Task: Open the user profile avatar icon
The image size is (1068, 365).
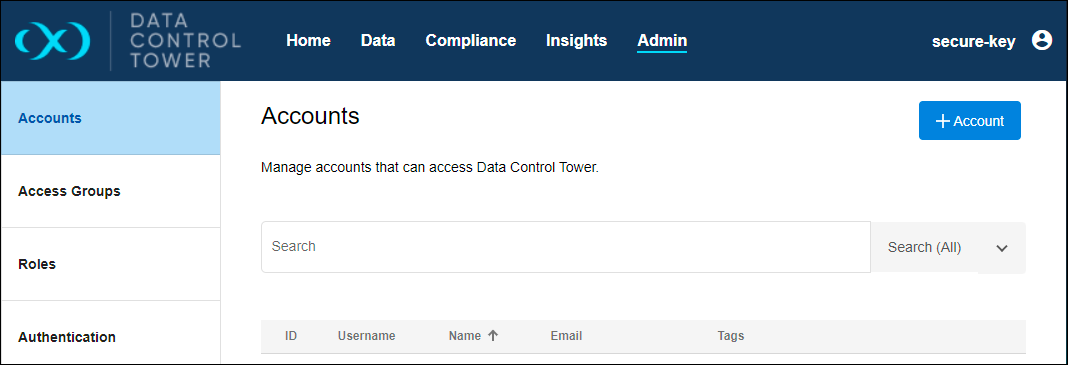Action: click(x=1041, y=41)
